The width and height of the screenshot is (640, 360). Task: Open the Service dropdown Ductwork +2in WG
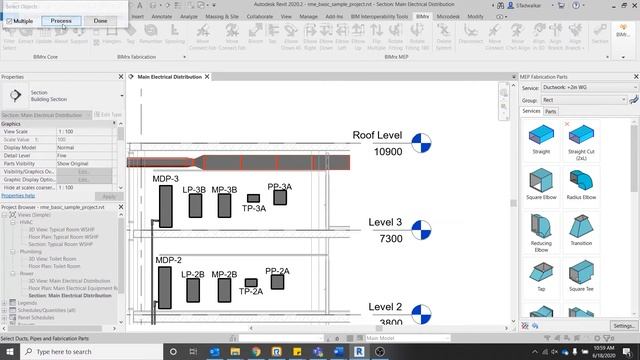click(x=589, y=87)
